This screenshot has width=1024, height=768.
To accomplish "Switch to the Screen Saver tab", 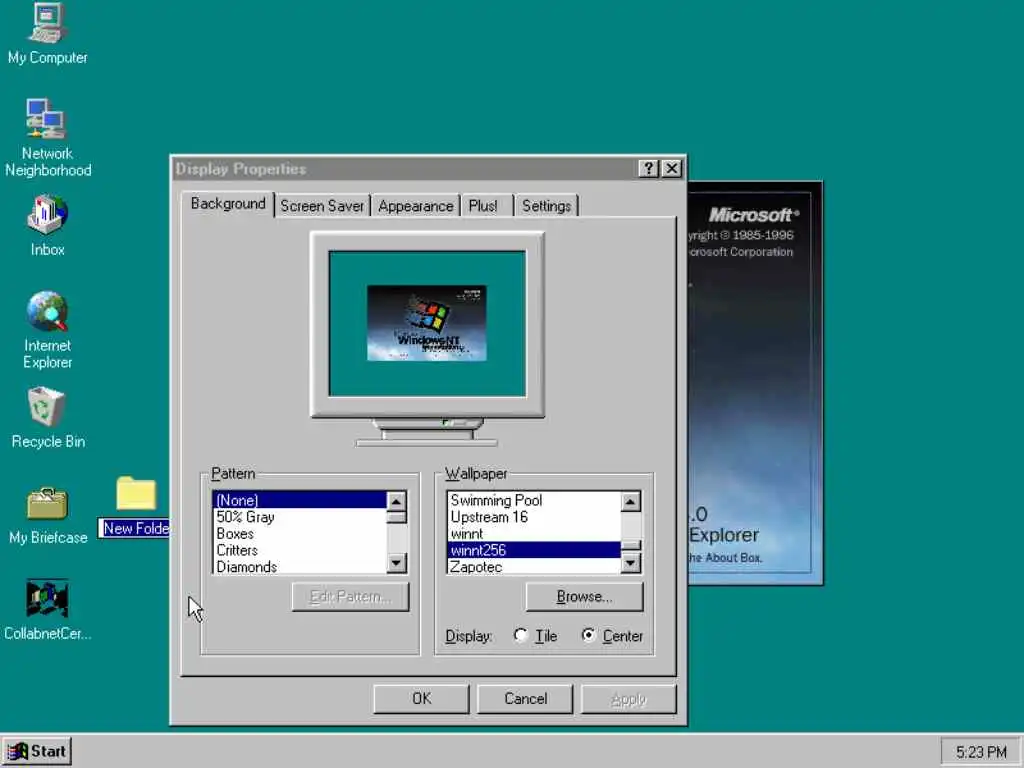I will (x=322, y=206).
